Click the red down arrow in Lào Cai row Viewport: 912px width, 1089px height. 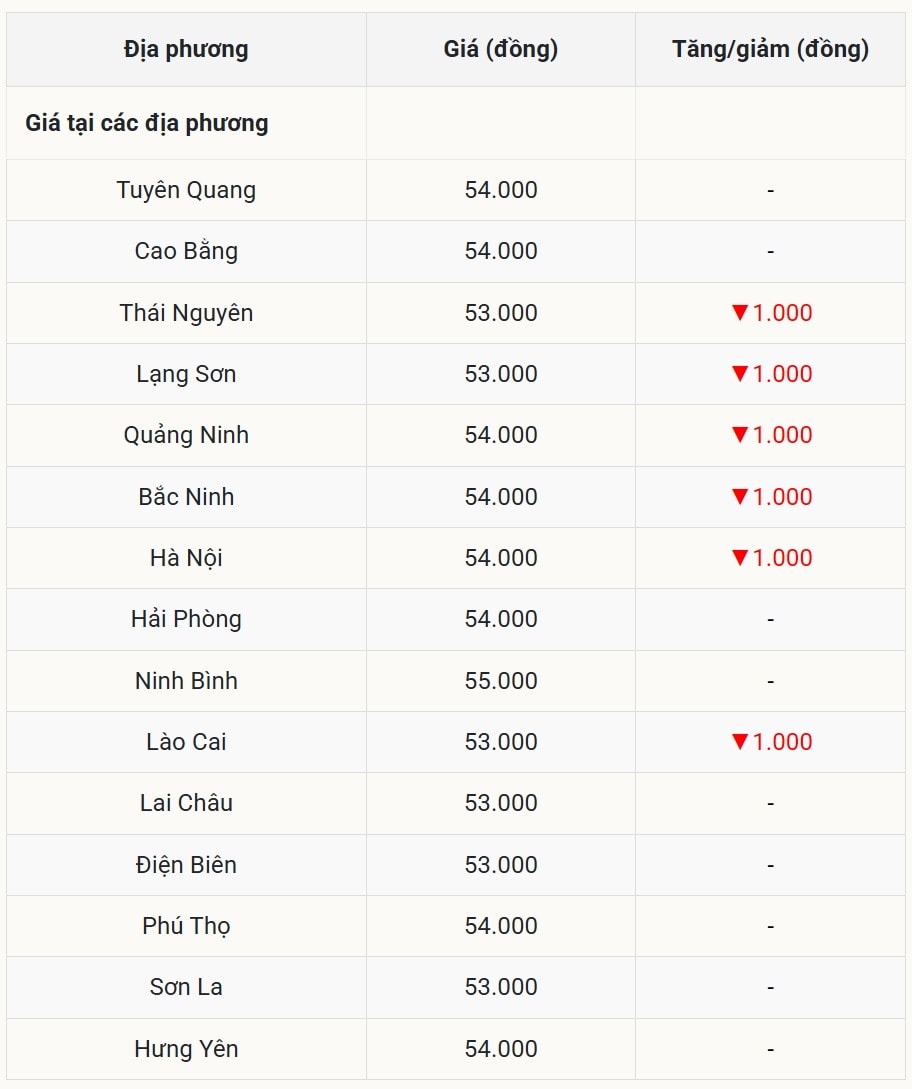(x=740, y=741)
